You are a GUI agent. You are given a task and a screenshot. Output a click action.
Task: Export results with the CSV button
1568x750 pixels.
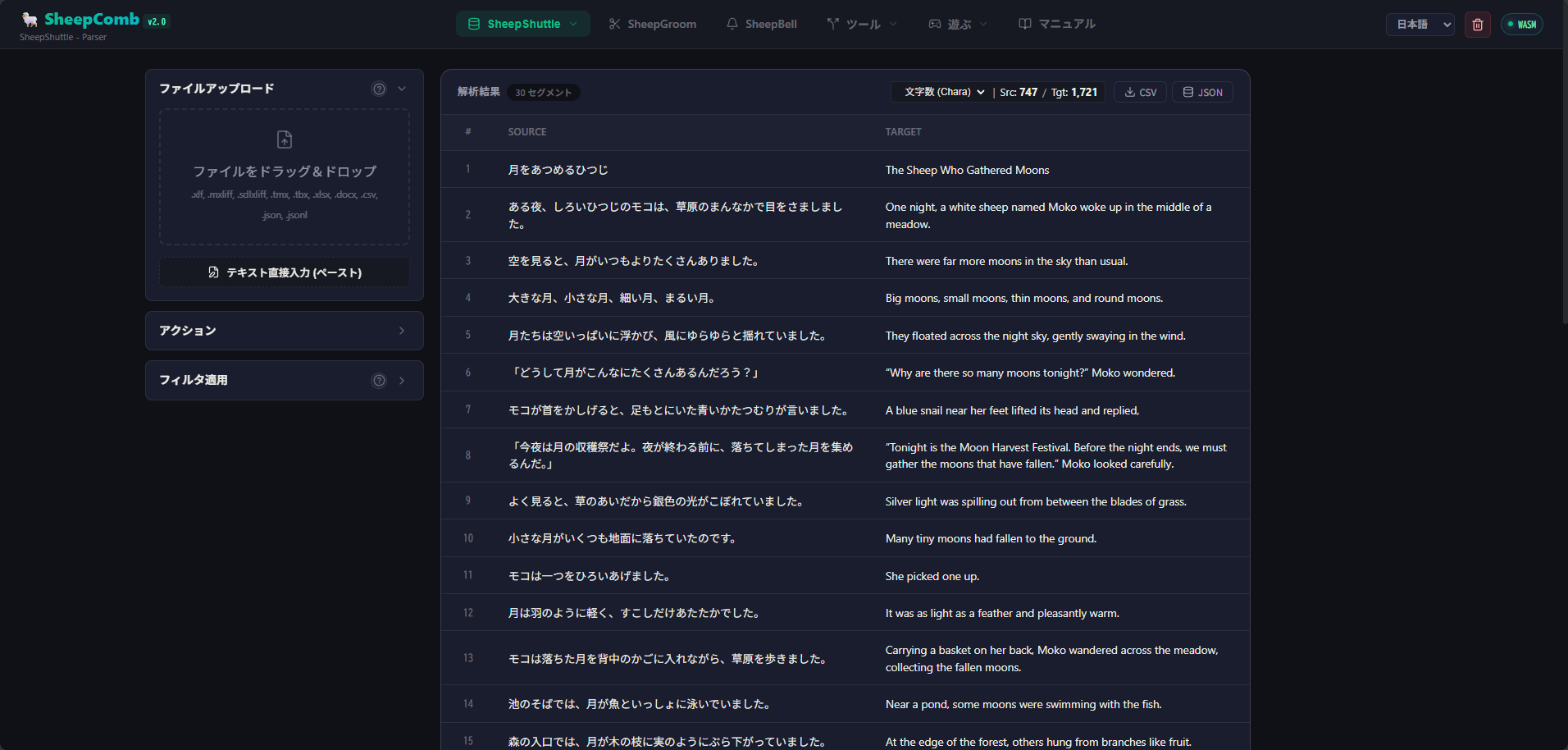pos(1140,92)
